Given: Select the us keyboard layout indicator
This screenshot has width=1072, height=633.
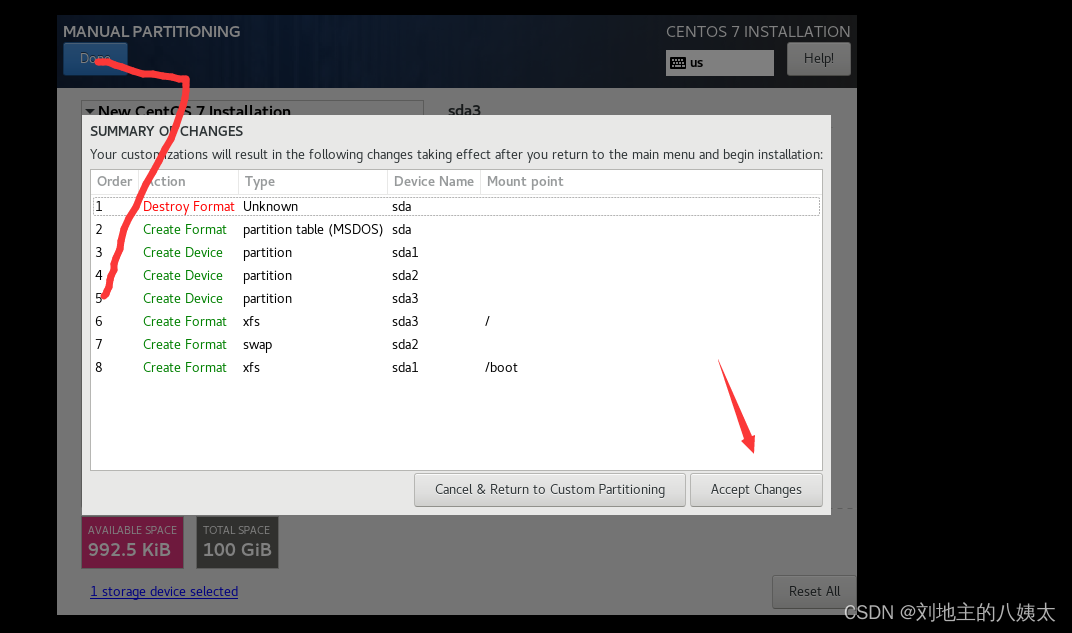Looking at the screenshot, I should click(720, 63).
